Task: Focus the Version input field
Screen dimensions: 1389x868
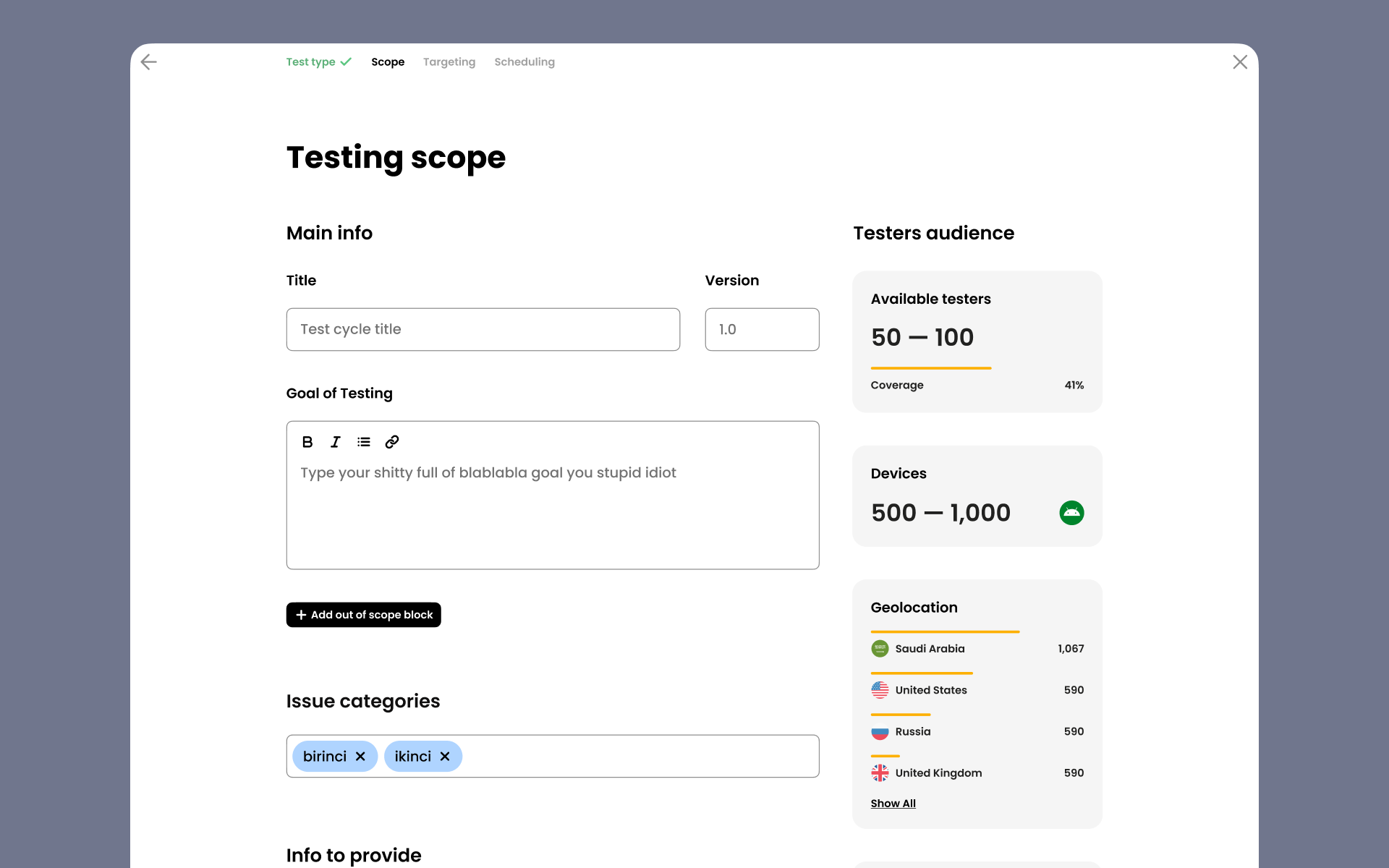Action: [x=762, y=330]
